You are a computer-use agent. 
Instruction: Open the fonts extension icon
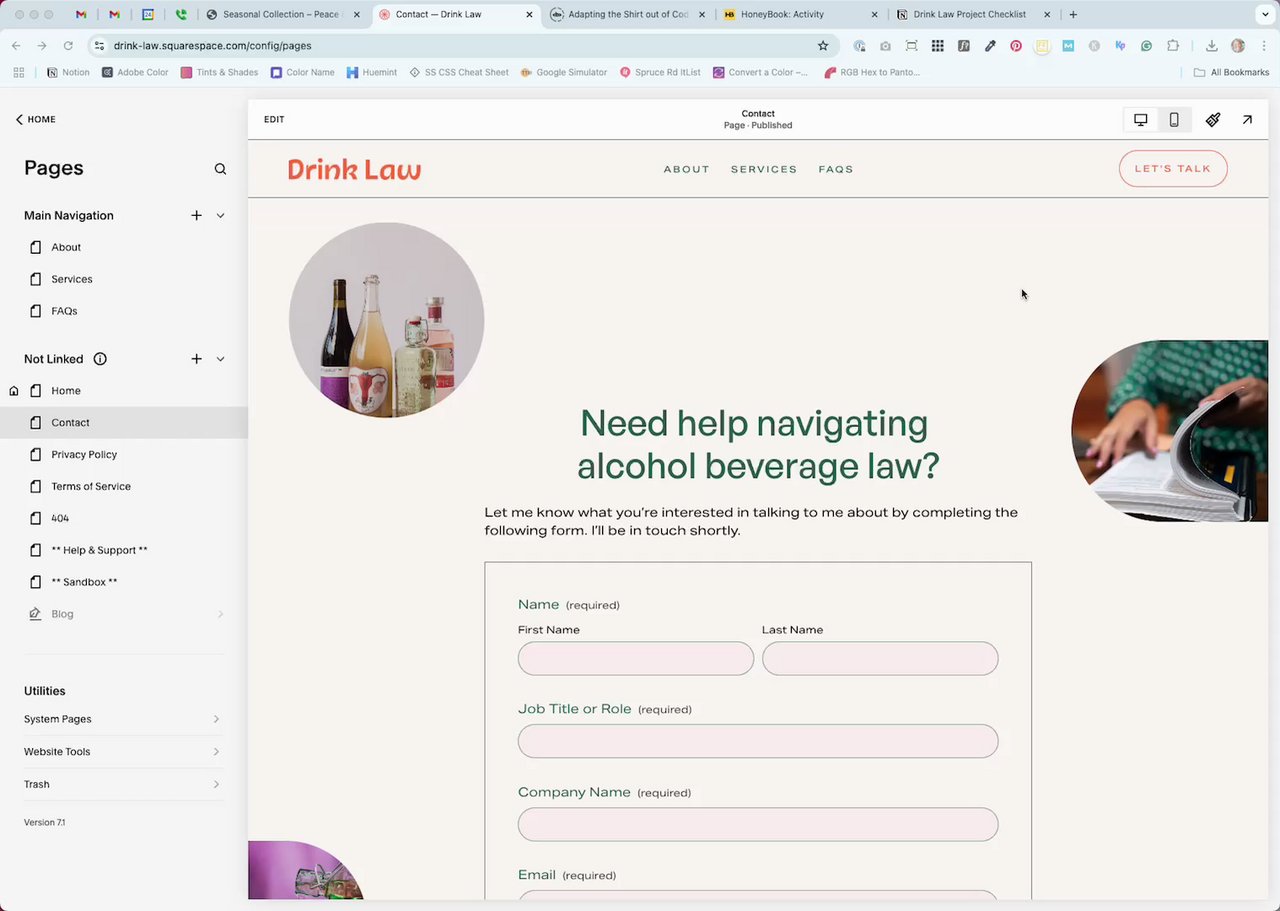pyautogui.click(x=964, y=46)
